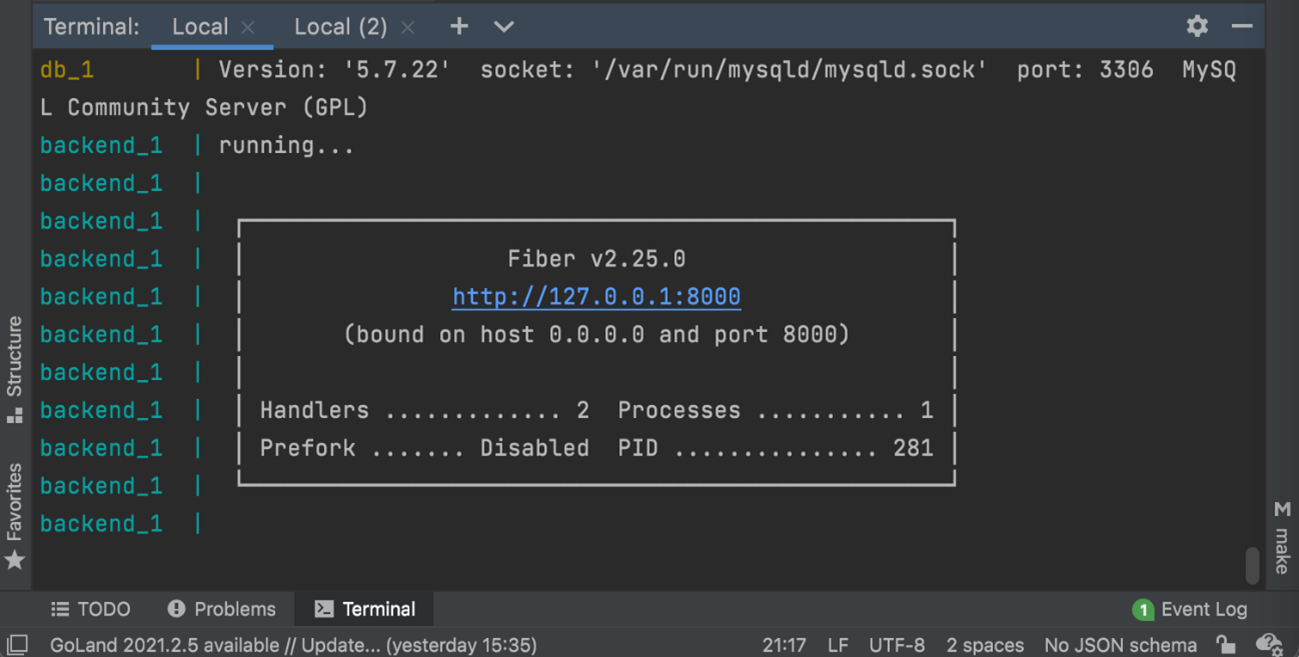Viewport: 1299px width, 657px height.
Task: Open the LF line separator selector
Action: 837,645
